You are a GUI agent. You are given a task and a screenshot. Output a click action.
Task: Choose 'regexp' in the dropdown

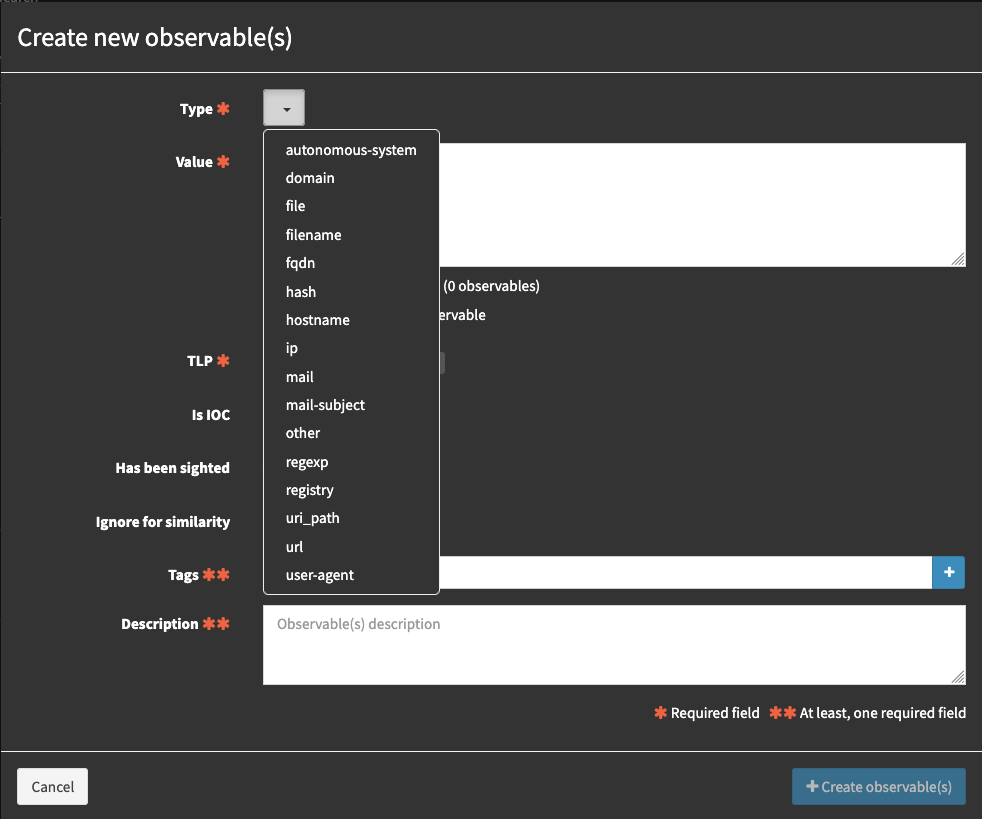click(x=307, y=462)
